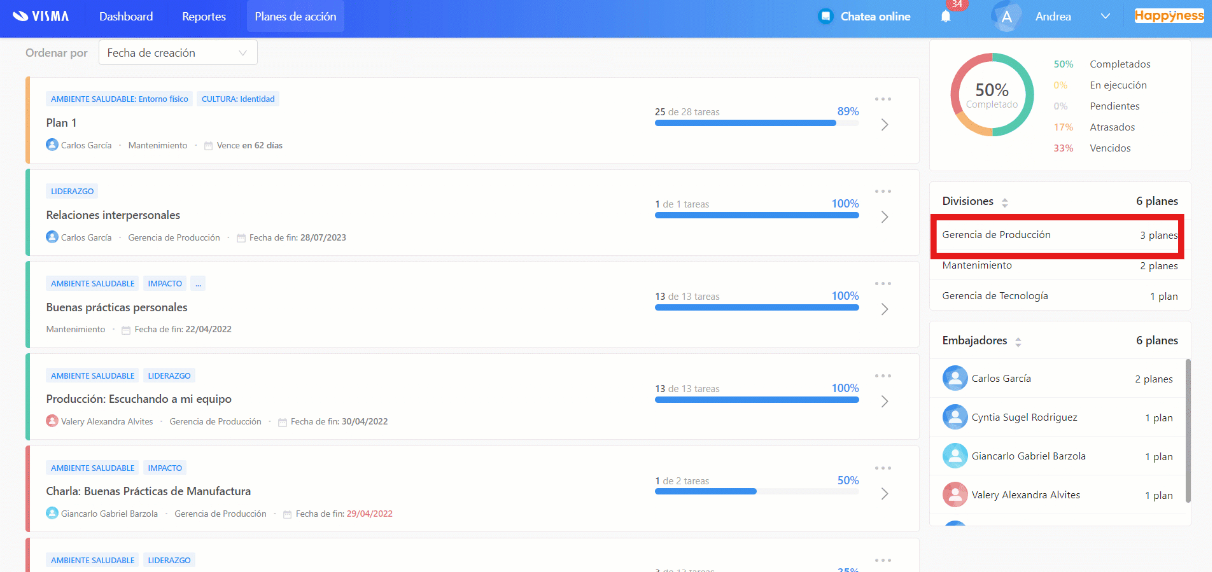Click '2 planes' beside Carlos García
The image size is (1212, 572).
[x=1154, y=379]
